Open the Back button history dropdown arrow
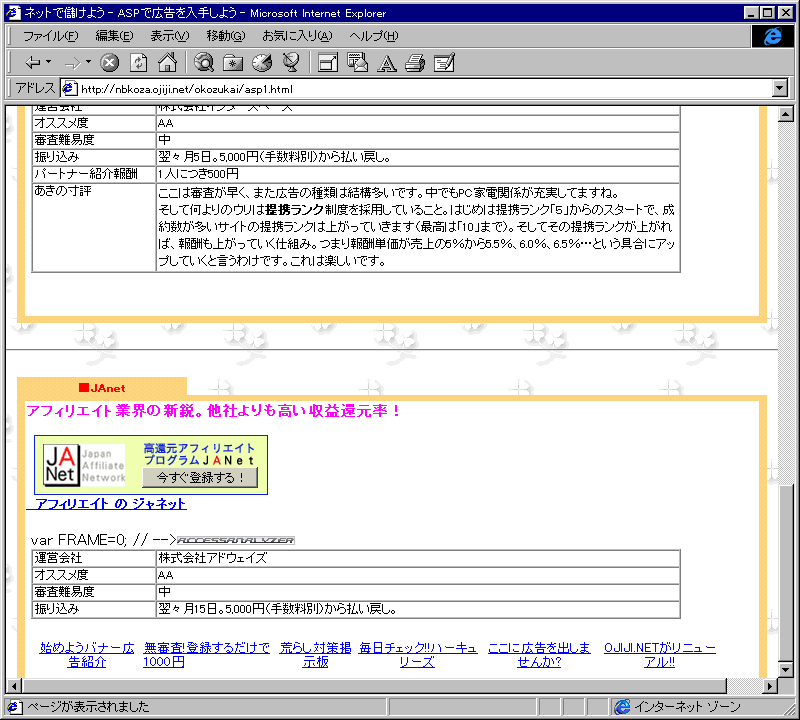 coord(48,62)
